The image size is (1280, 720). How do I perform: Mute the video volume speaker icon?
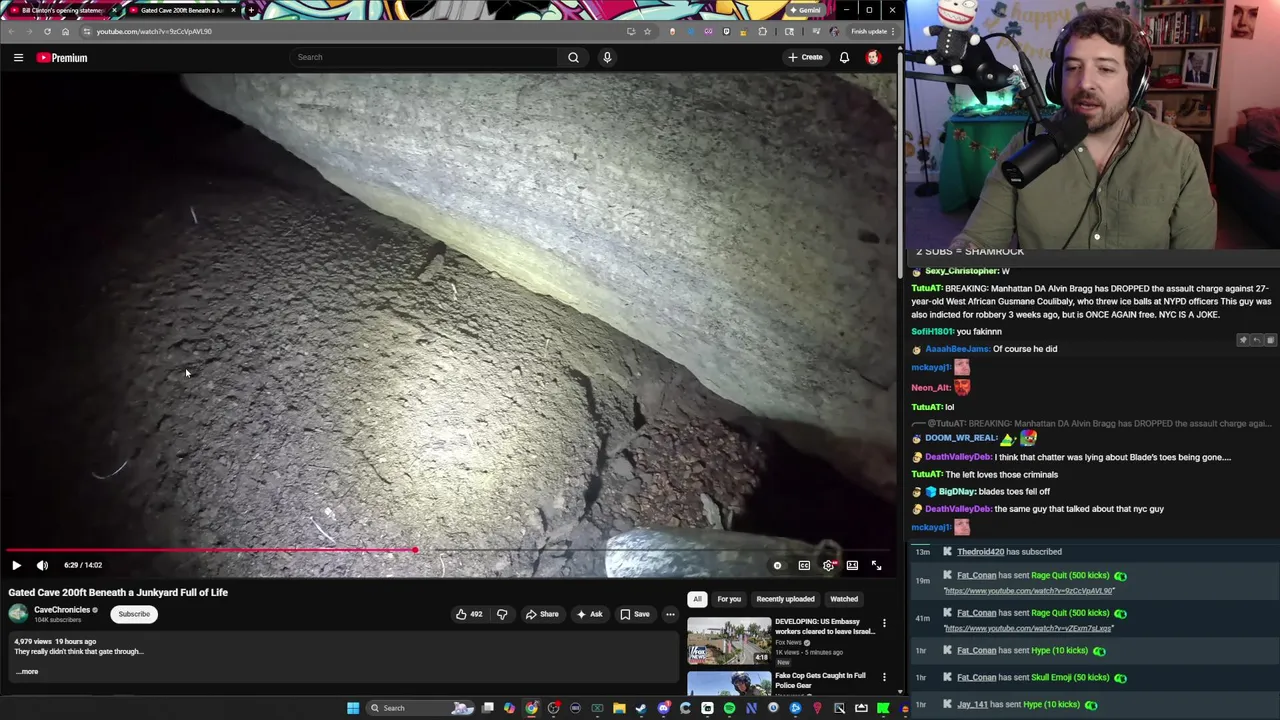click(42, 565)
